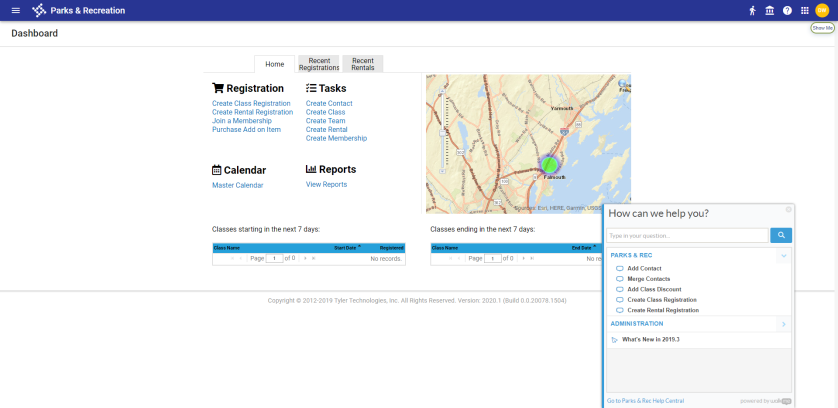Expand the Administration help section

click(x=784, y=324)
